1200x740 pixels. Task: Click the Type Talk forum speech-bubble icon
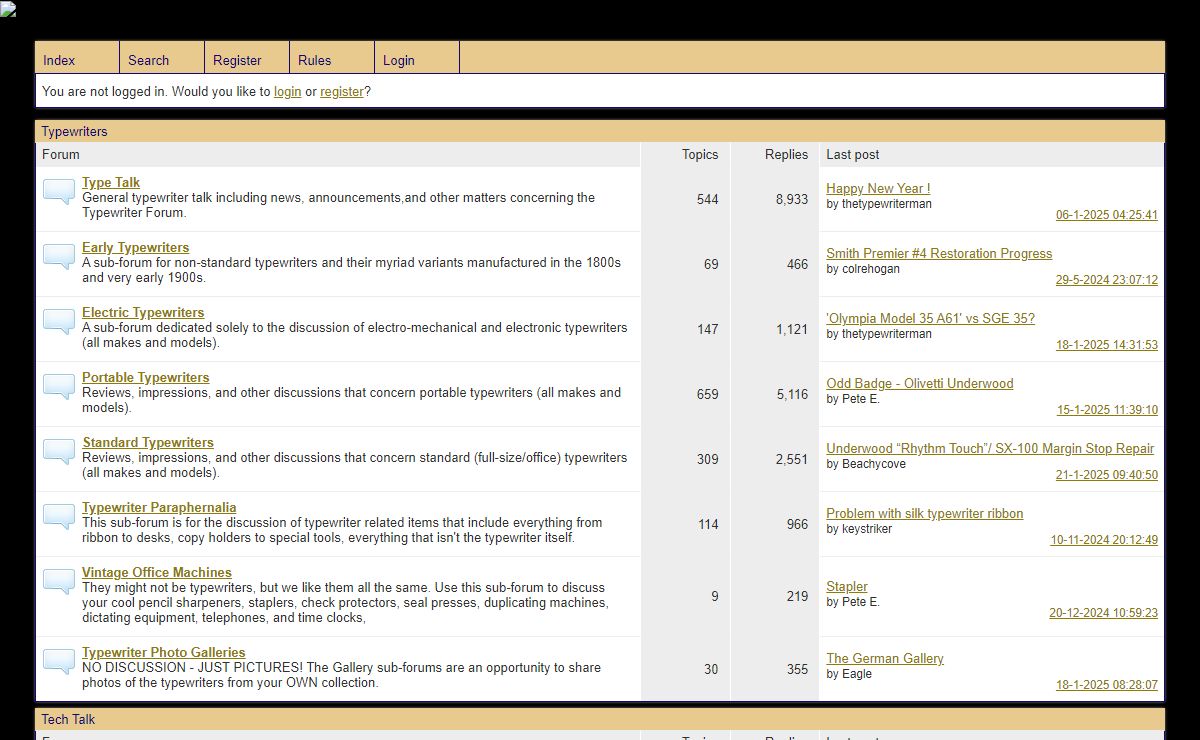click(x=59, y=192)
